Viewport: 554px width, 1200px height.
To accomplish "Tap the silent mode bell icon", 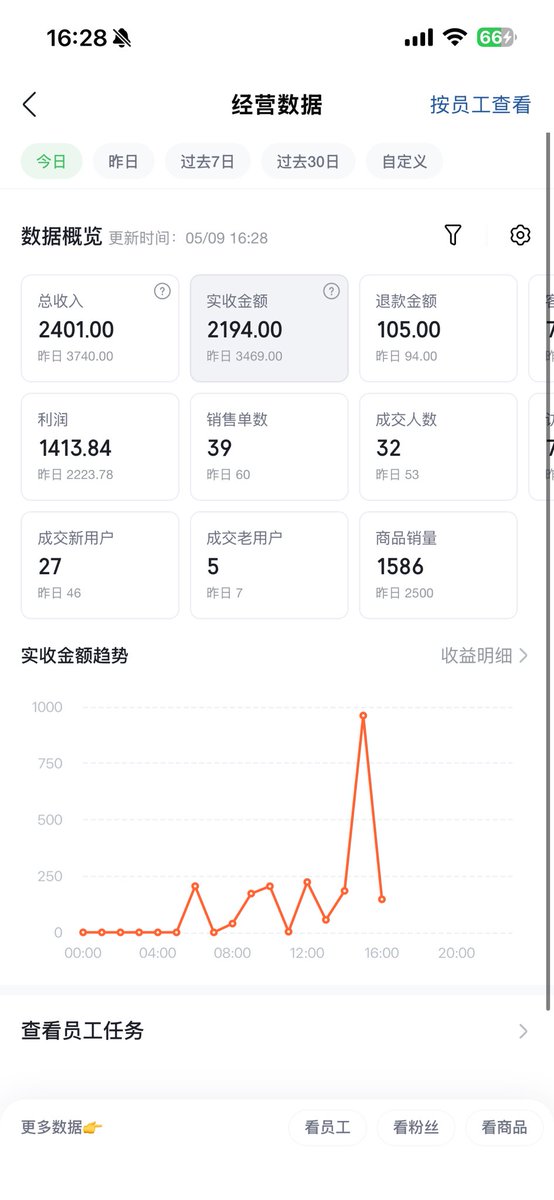I will 122,38.
